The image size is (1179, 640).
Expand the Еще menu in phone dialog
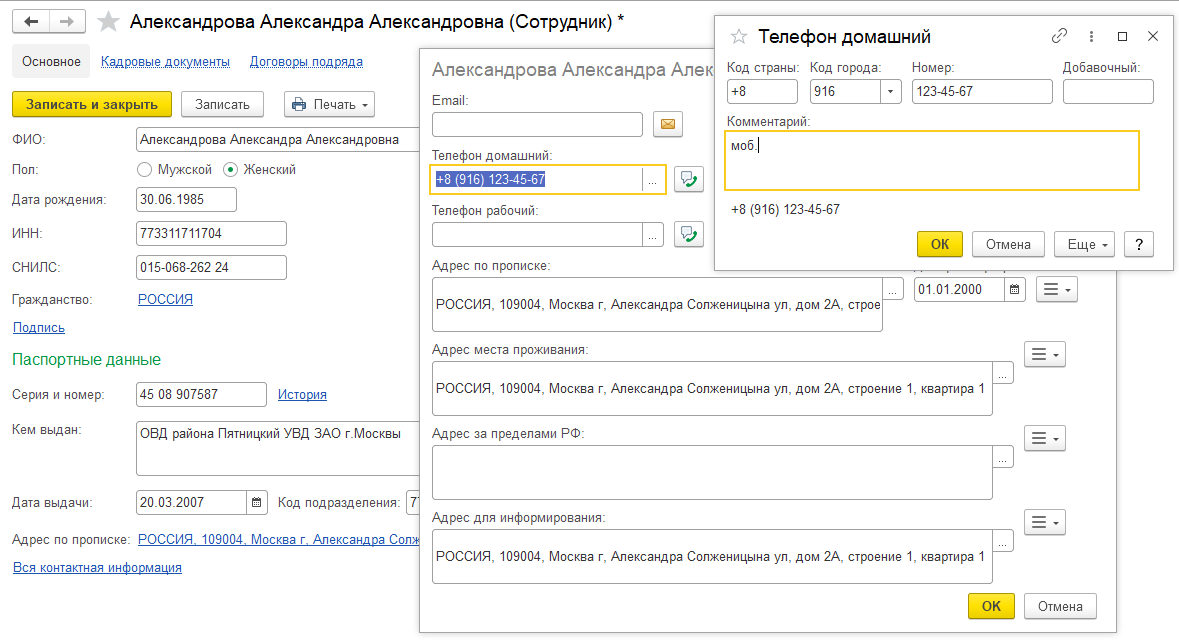tap(1084, 244)
